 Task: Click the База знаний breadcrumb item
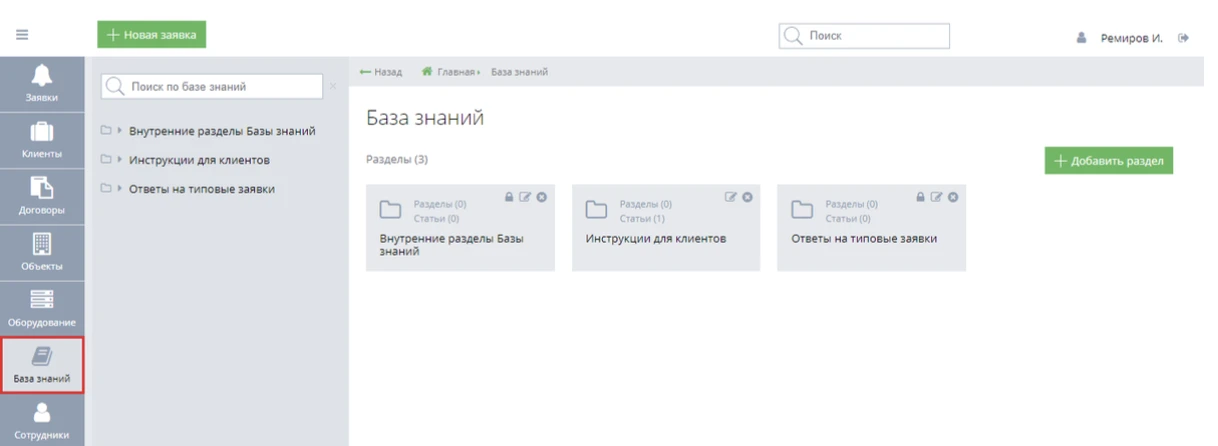coord(519,72)
